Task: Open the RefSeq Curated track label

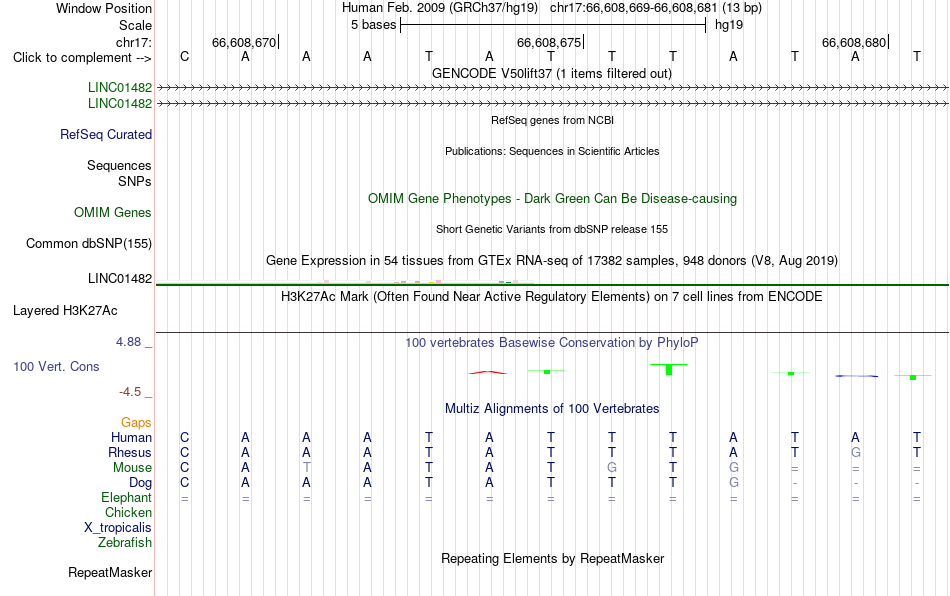Action: pos(106,134)
